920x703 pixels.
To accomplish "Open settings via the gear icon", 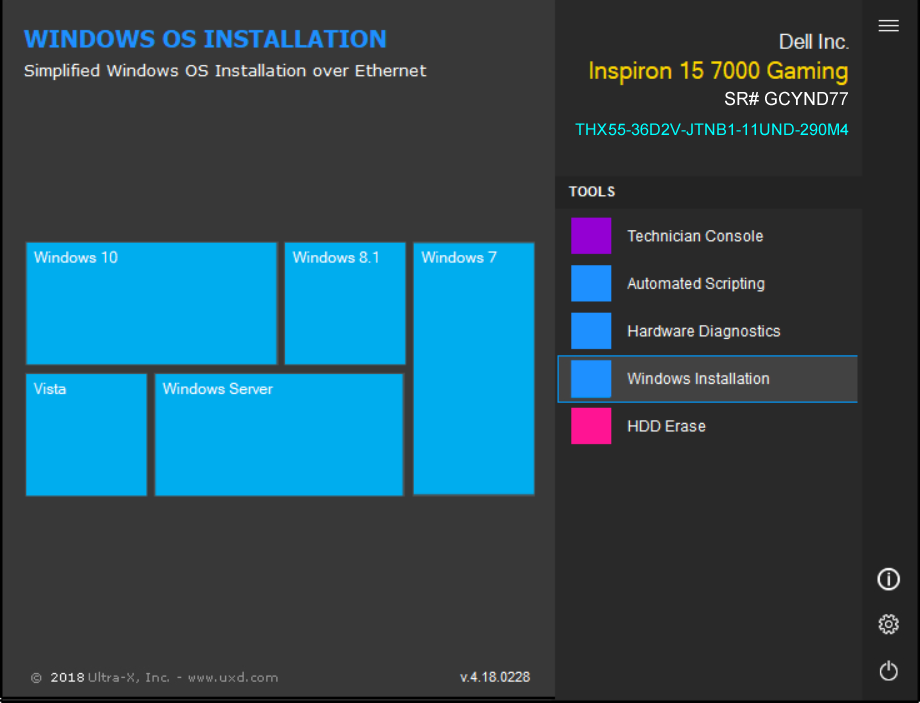I will coord(888,624).
